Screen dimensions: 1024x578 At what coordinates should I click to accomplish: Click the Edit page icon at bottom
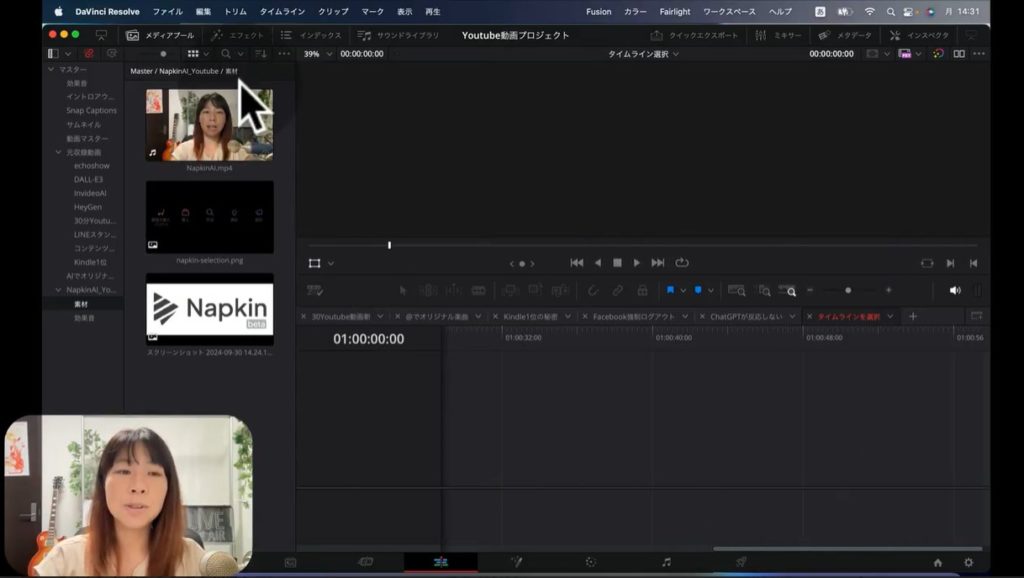pos(440,562)
